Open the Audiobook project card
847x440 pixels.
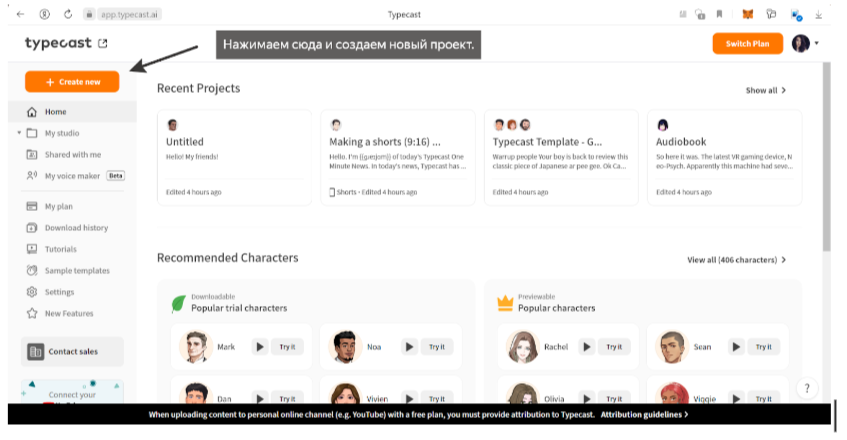(724, 158)
